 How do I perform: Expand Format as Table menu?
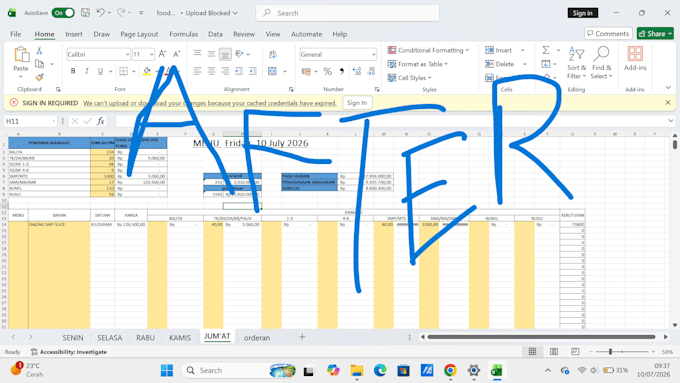point(418,64)
